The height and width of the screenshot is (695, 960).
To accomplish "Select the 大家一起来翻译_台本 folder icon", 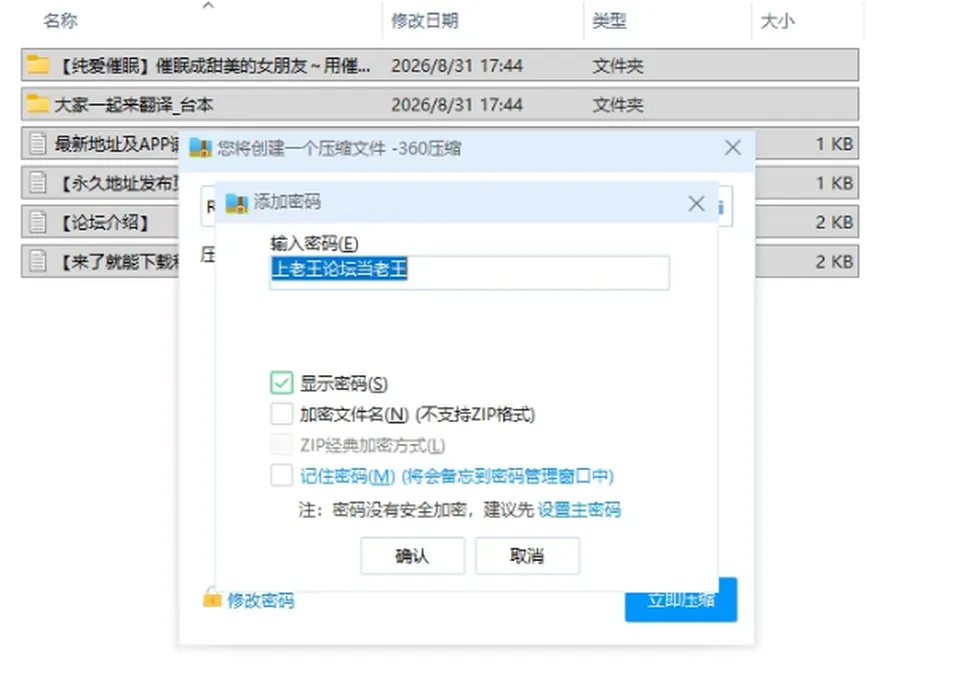I will click(x=37, y=103).
